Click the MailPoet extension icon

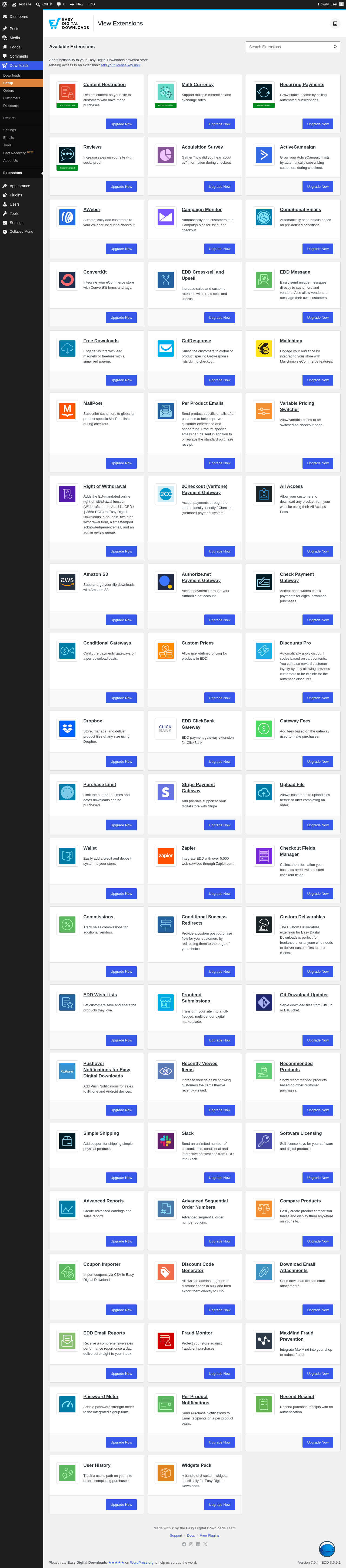68,411
